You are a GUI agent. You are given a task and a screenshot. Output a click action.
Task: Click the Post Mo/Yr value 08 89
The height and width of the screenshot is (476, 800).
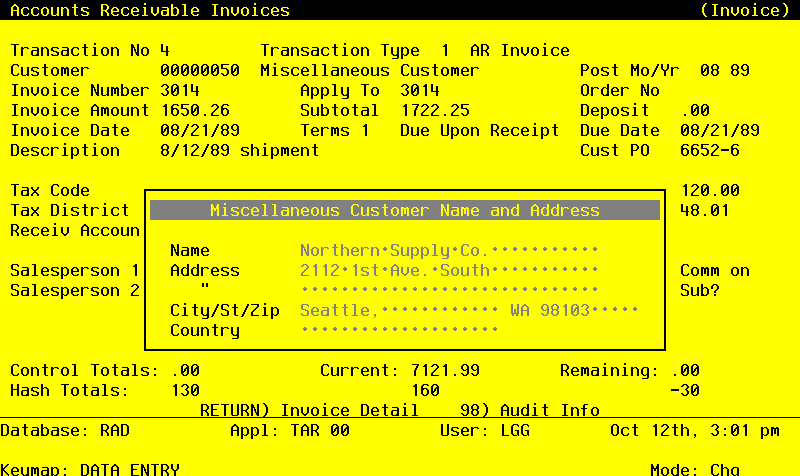[x=724, y=70]
